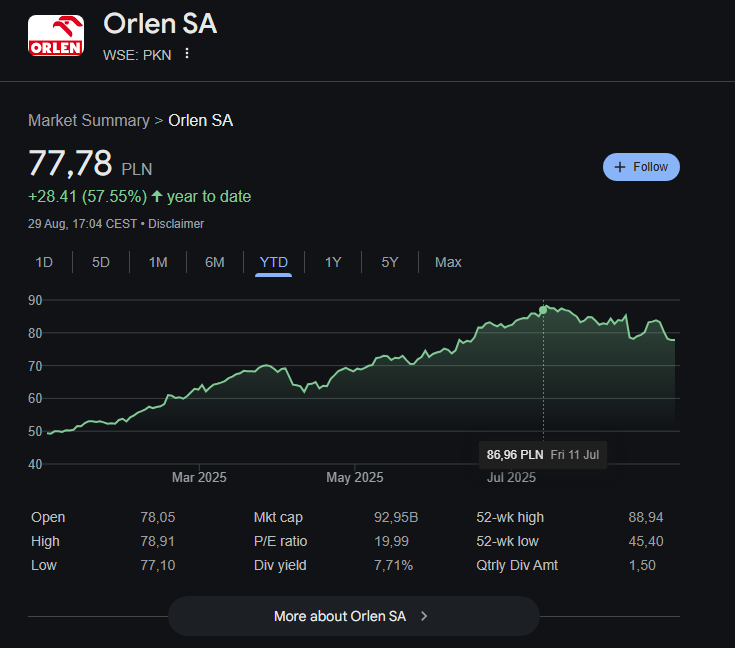
Task: Click the May 2025 axis label
Action: [x=355, y=477]
